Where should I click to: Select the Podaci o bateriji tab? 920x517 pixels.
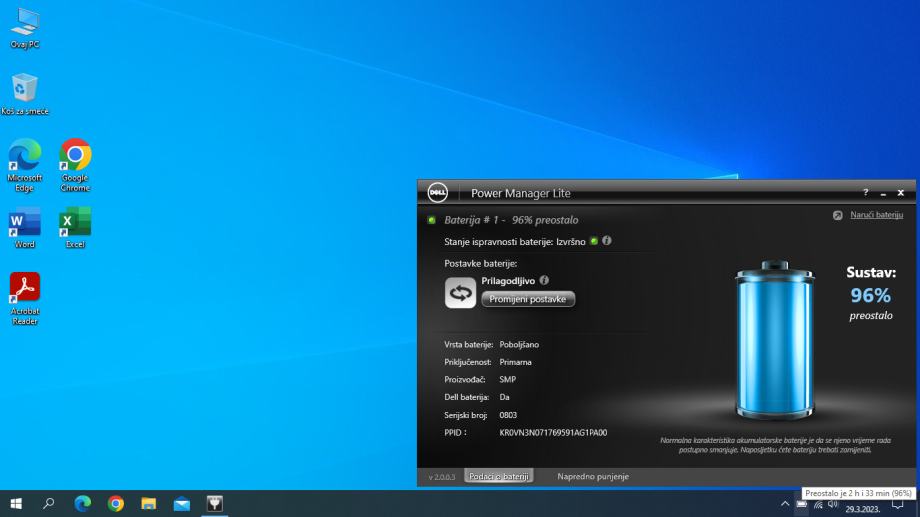pyautogui.click(x=499, y=477)
